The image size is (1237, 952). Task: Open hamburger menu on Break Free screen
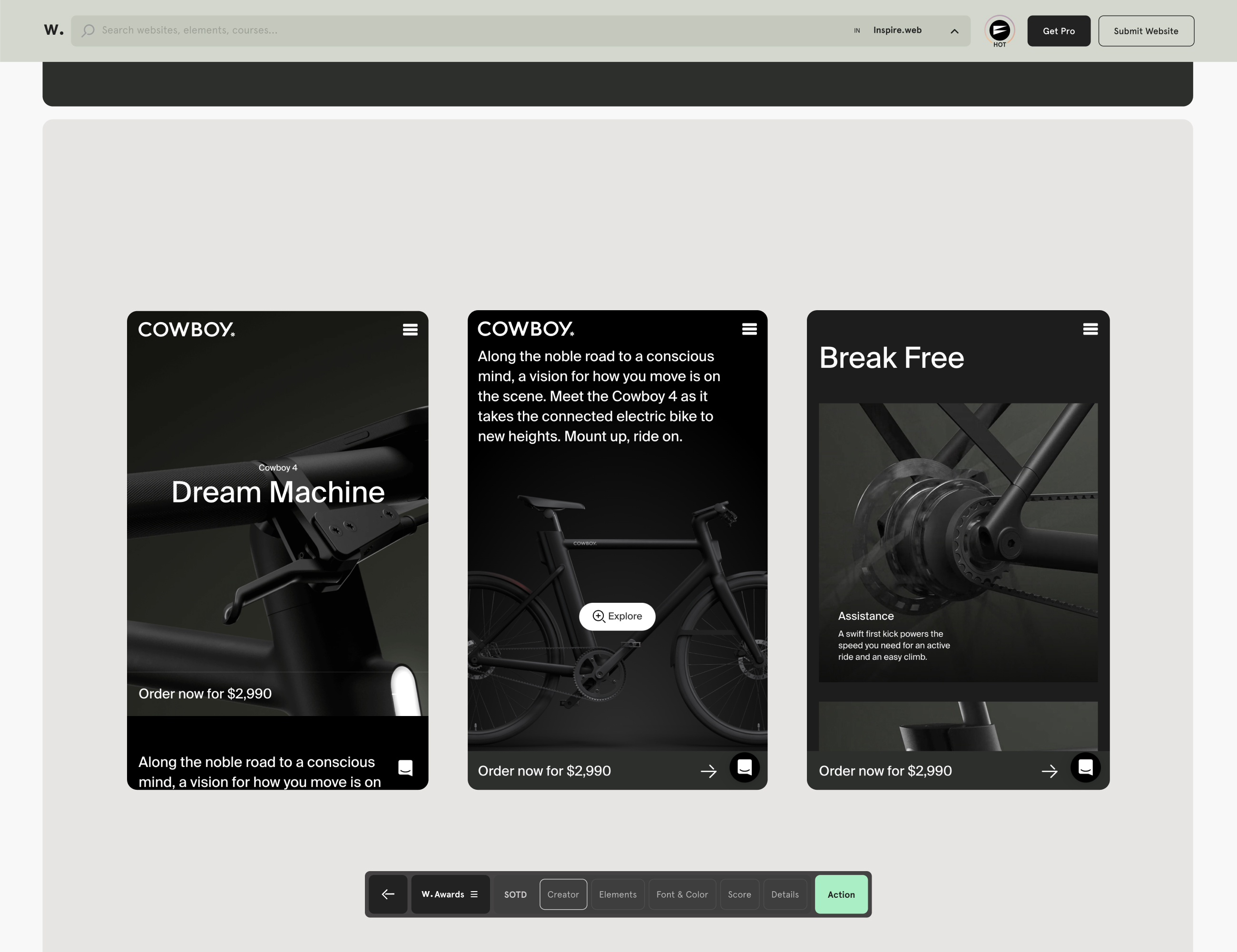tap(1090, 329)
